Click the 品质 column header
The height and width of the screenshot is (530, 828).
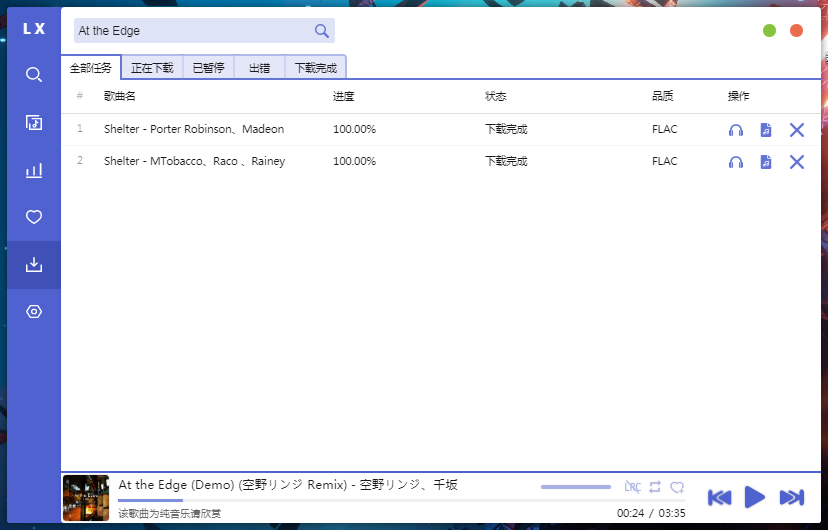[x=662, y=96]
